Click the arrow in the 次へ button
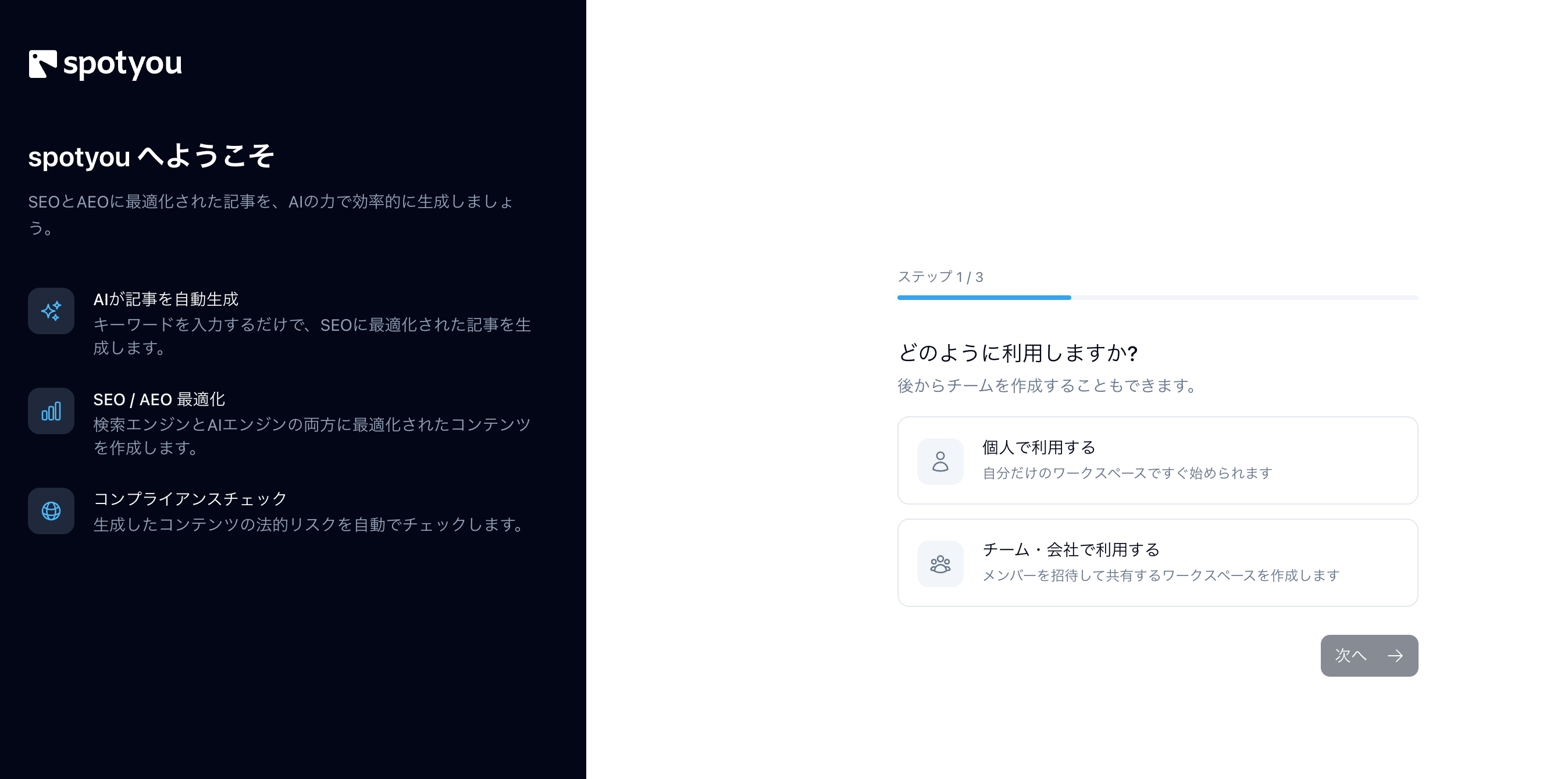1568x779 pixels. (1395, 656)
